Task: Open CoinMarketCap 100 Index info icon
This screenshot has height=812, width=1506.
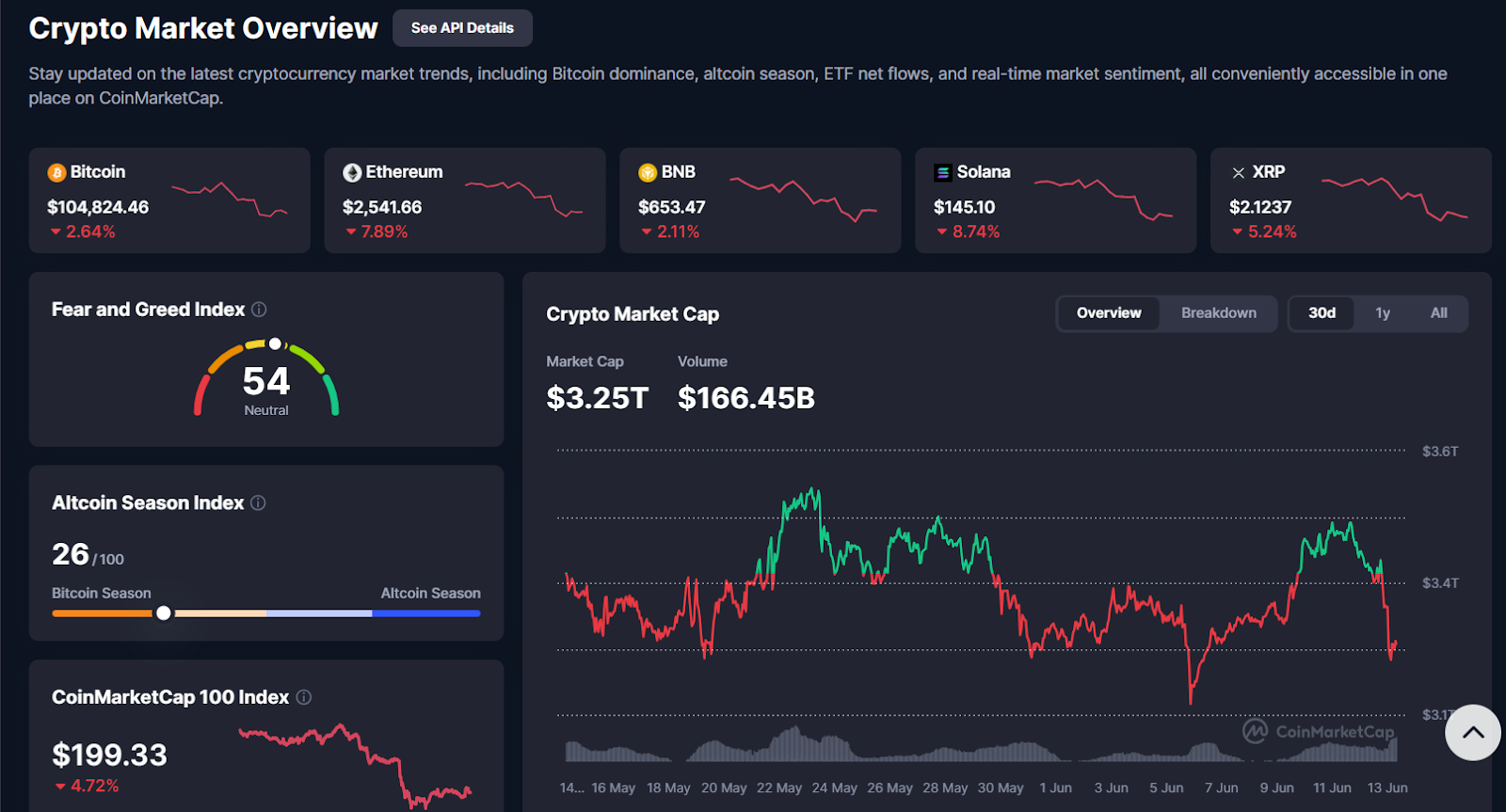Action: pos(304,697)
